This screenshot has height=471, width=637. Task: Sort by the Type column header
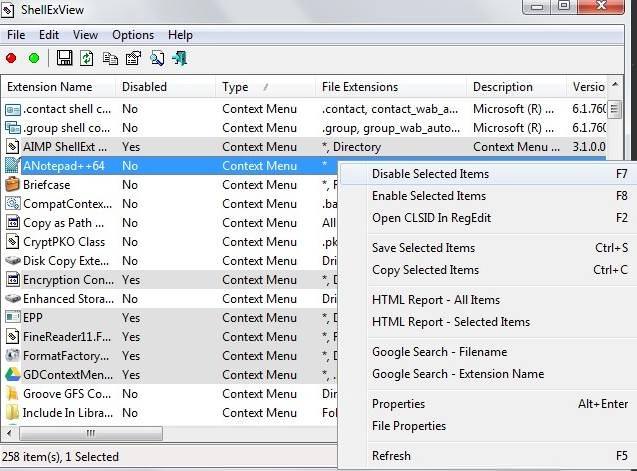point(266,87)
